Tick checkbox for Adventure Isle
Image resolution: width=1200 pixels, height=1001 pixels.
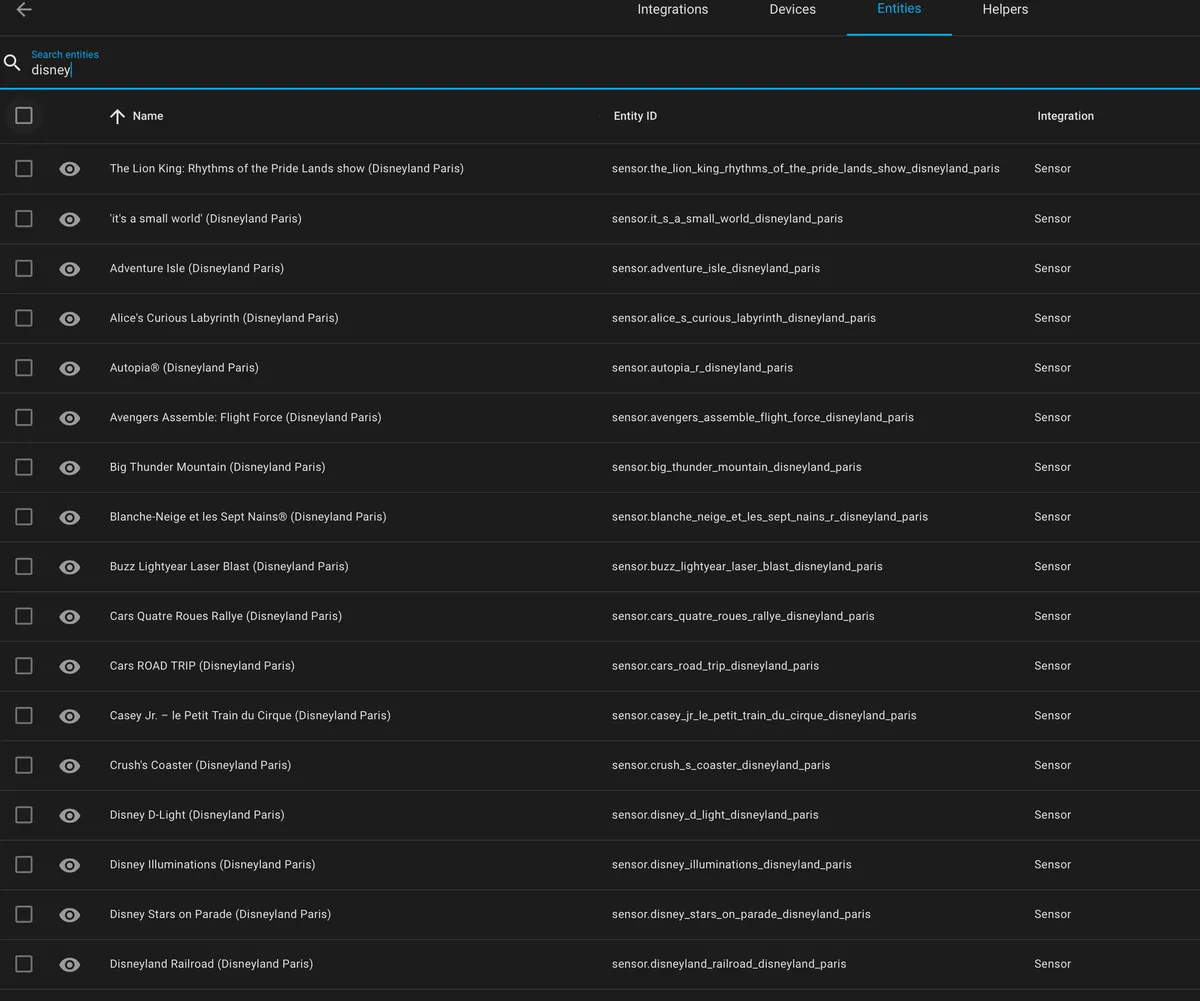coord(24,268)
